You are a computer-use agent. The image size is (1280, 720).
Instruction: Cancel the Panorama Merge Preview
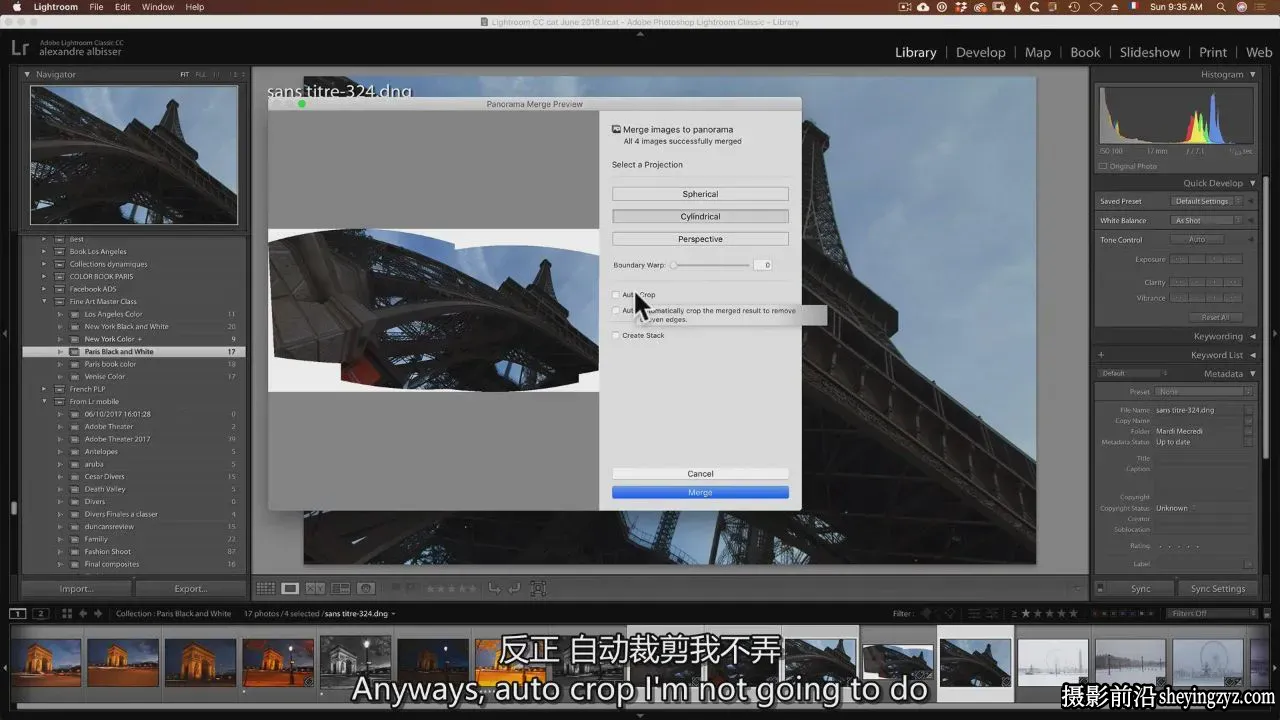click(x=700, y=473)
